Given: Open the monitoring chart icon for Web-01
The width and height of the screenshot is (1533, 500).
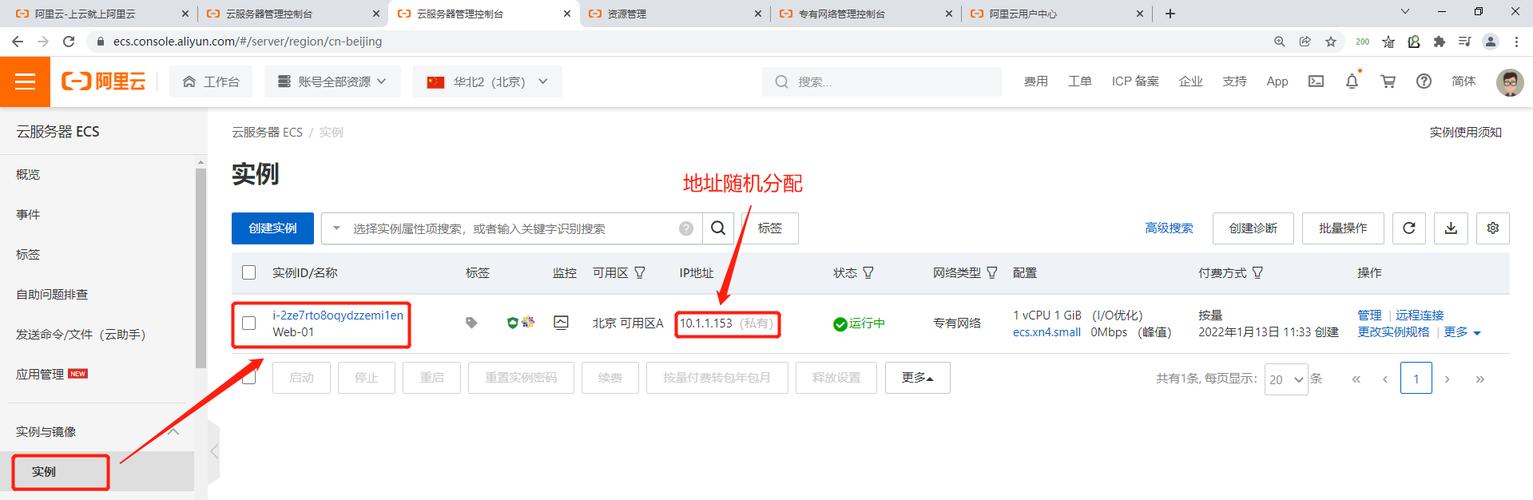Looking at the screenshot, I should 561,323.
